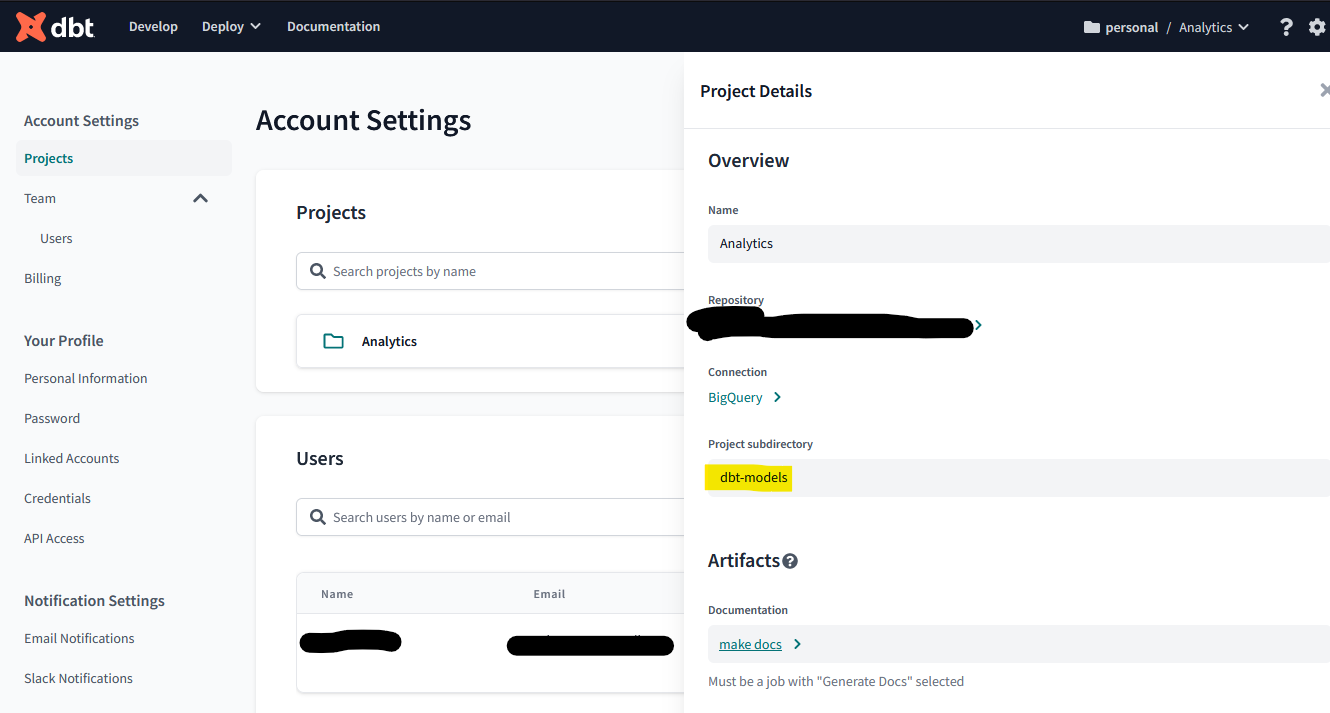The width and height of the screenshot is (1330, 713).
Task: Click the Search users field
Action: point(490,517)
